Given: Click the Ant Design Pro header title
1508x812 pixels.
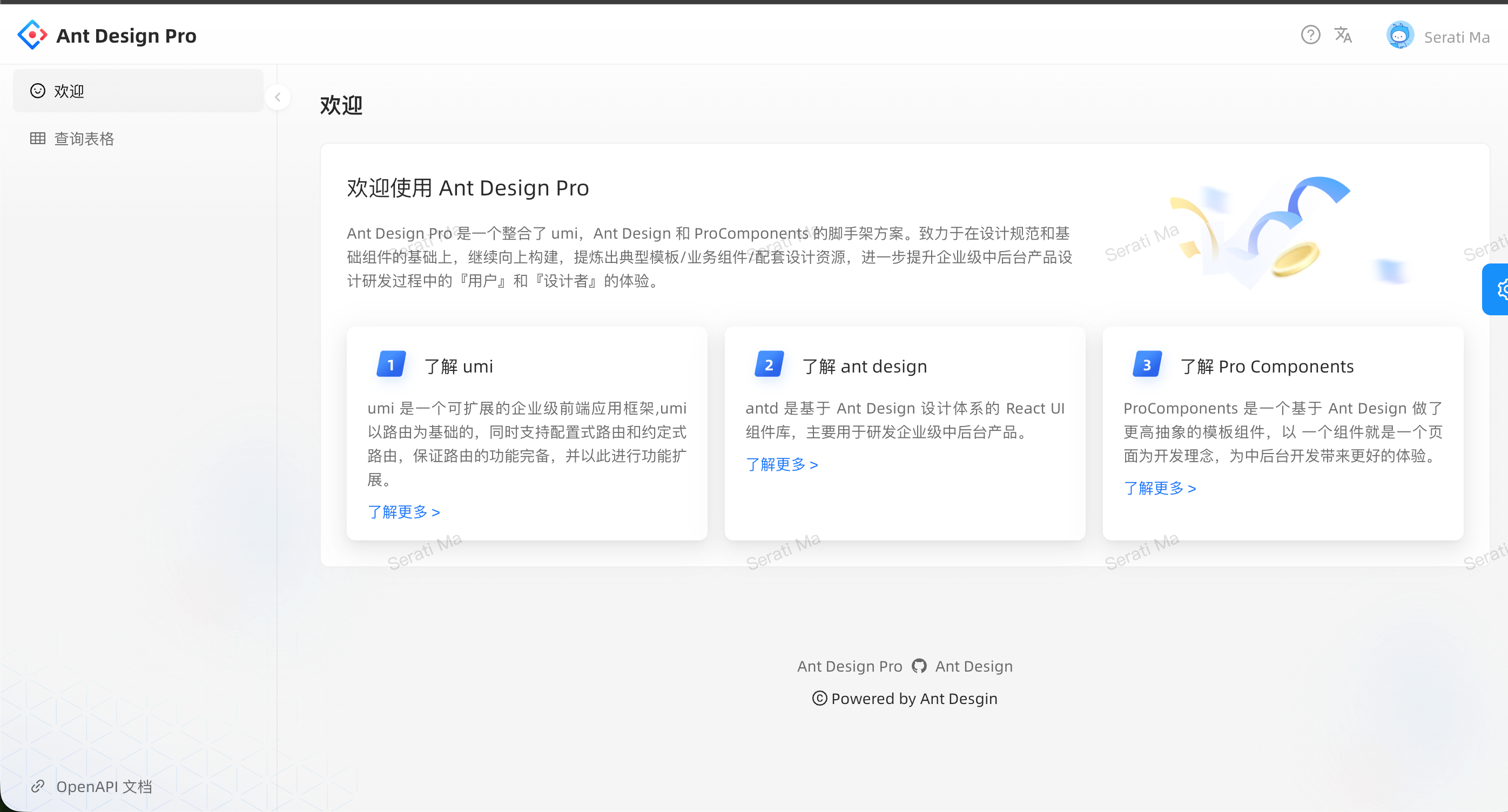Looking at the screenshot, I should point(126,36).
